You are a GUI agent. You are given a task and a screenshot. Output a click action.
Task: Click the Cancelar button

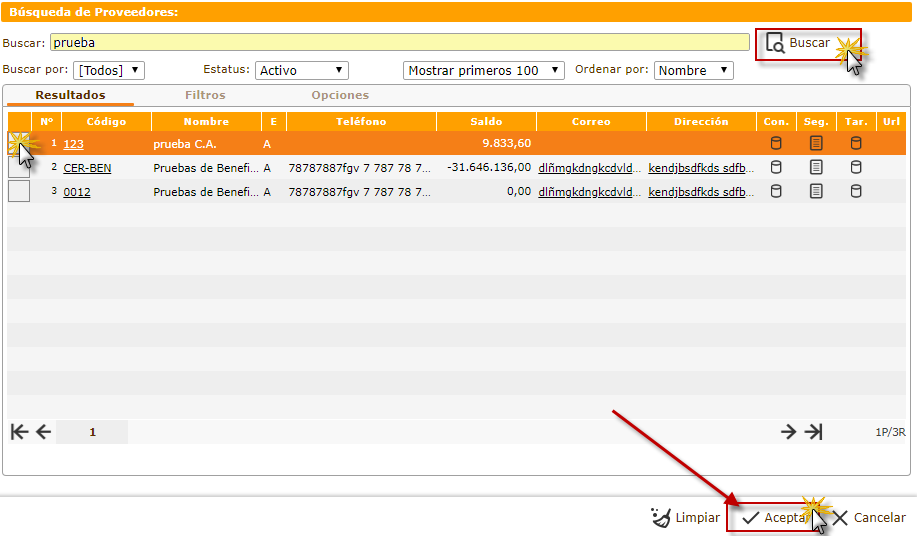click(x=869, y=517)
